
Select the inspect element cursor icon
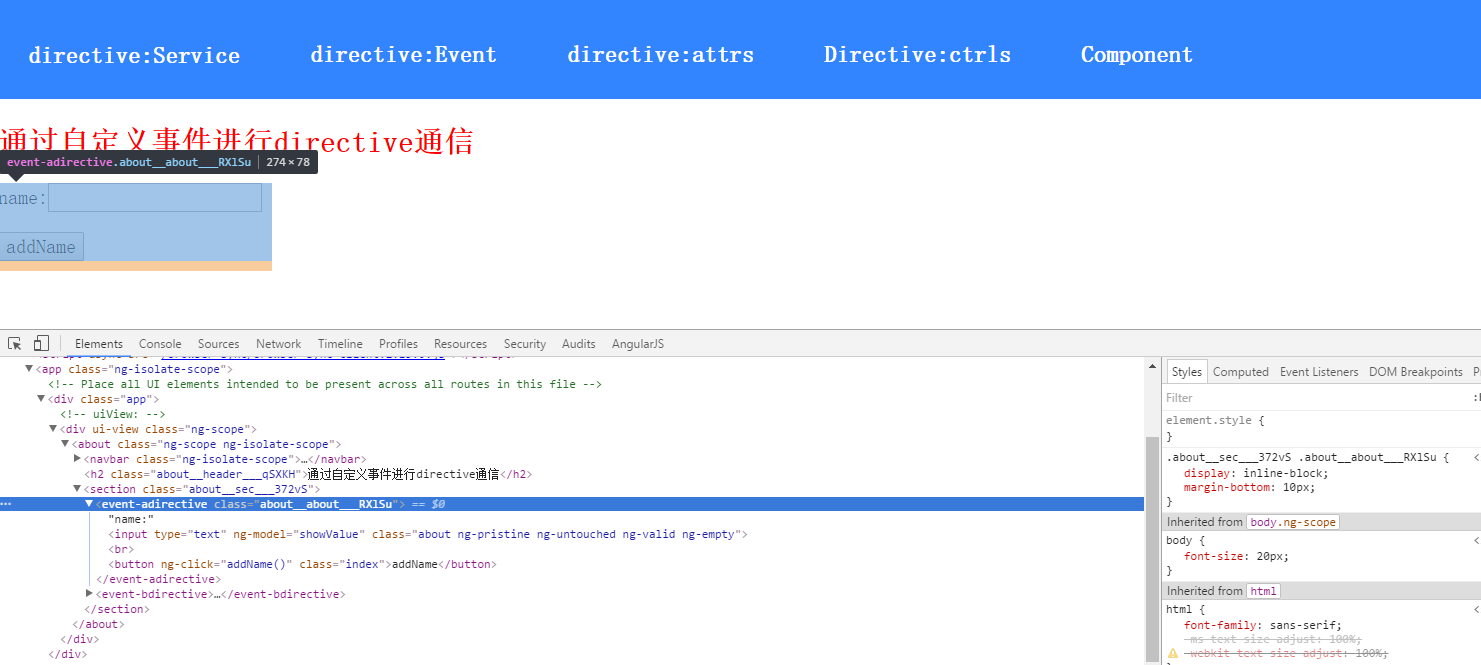15,343
